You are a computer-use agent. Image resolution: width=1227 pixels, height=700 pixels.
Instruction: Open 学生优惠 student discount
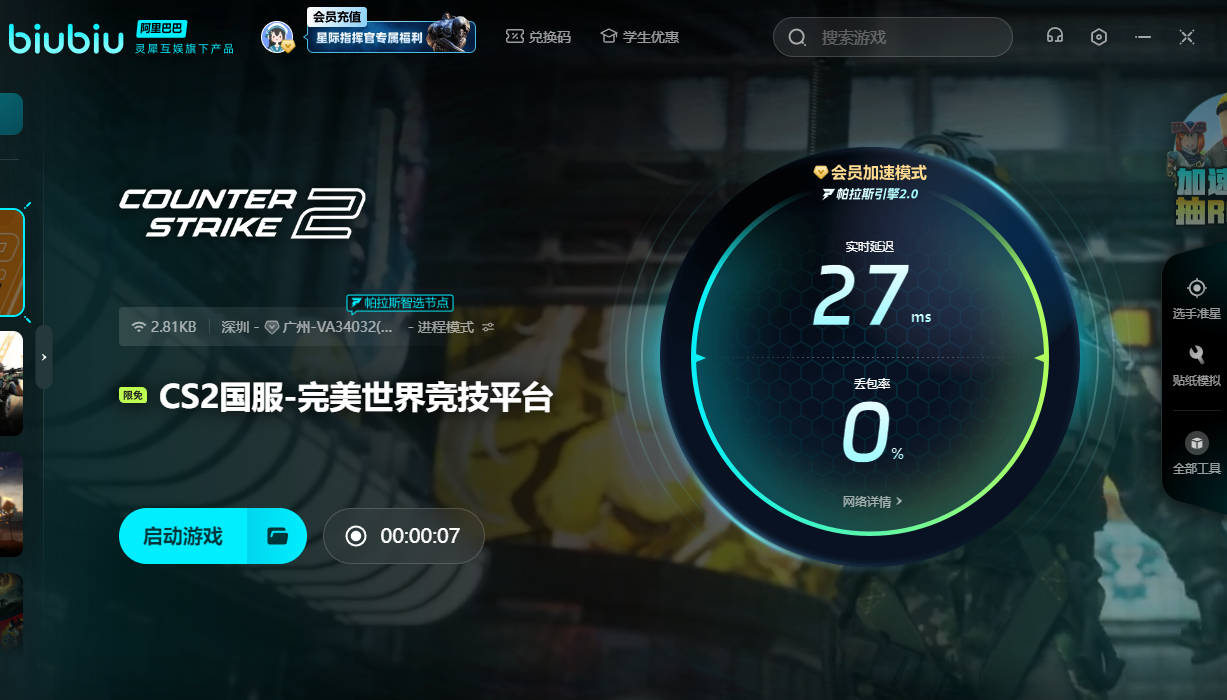click(x=640, y=37)
